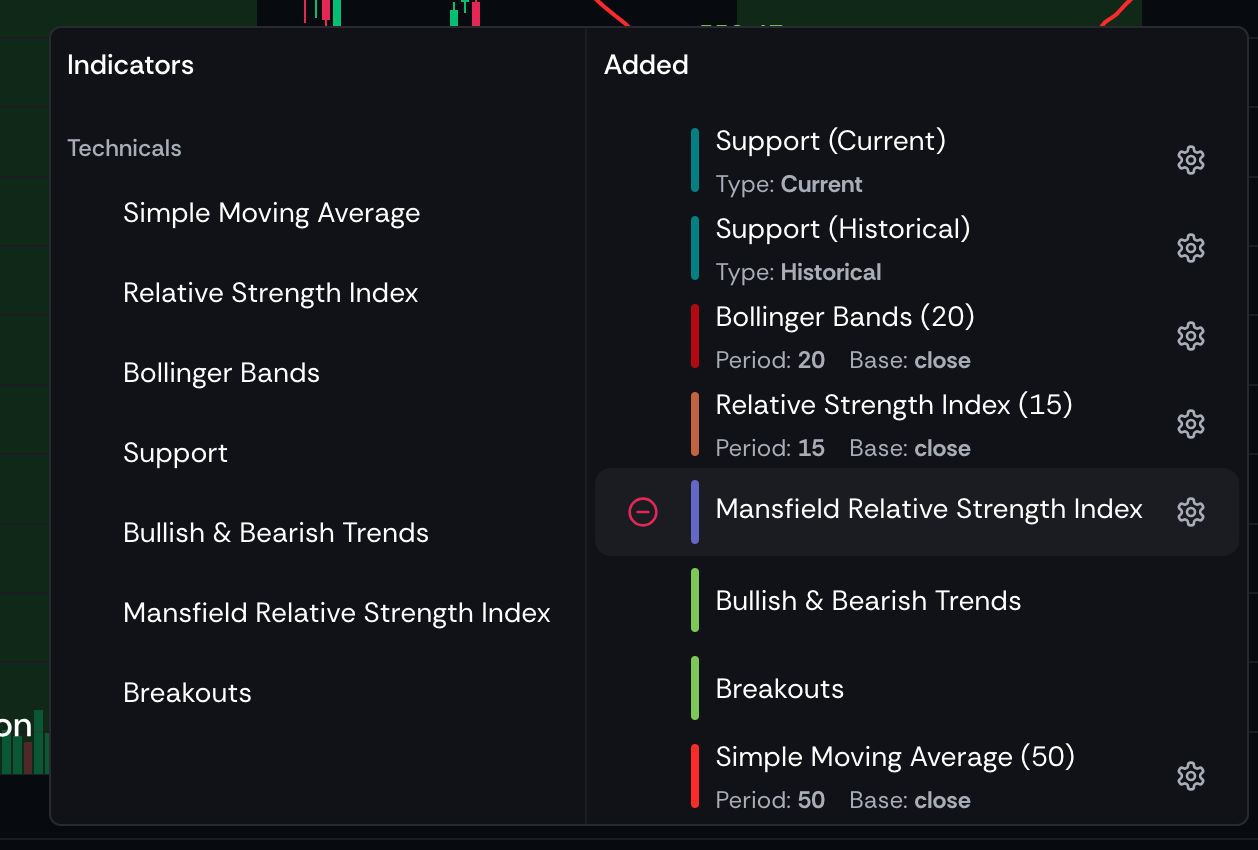The width and height of the screenshot is (1258, 850).
Task: Click the red Simple Moving Average color bar
Action: click(695, 776)
